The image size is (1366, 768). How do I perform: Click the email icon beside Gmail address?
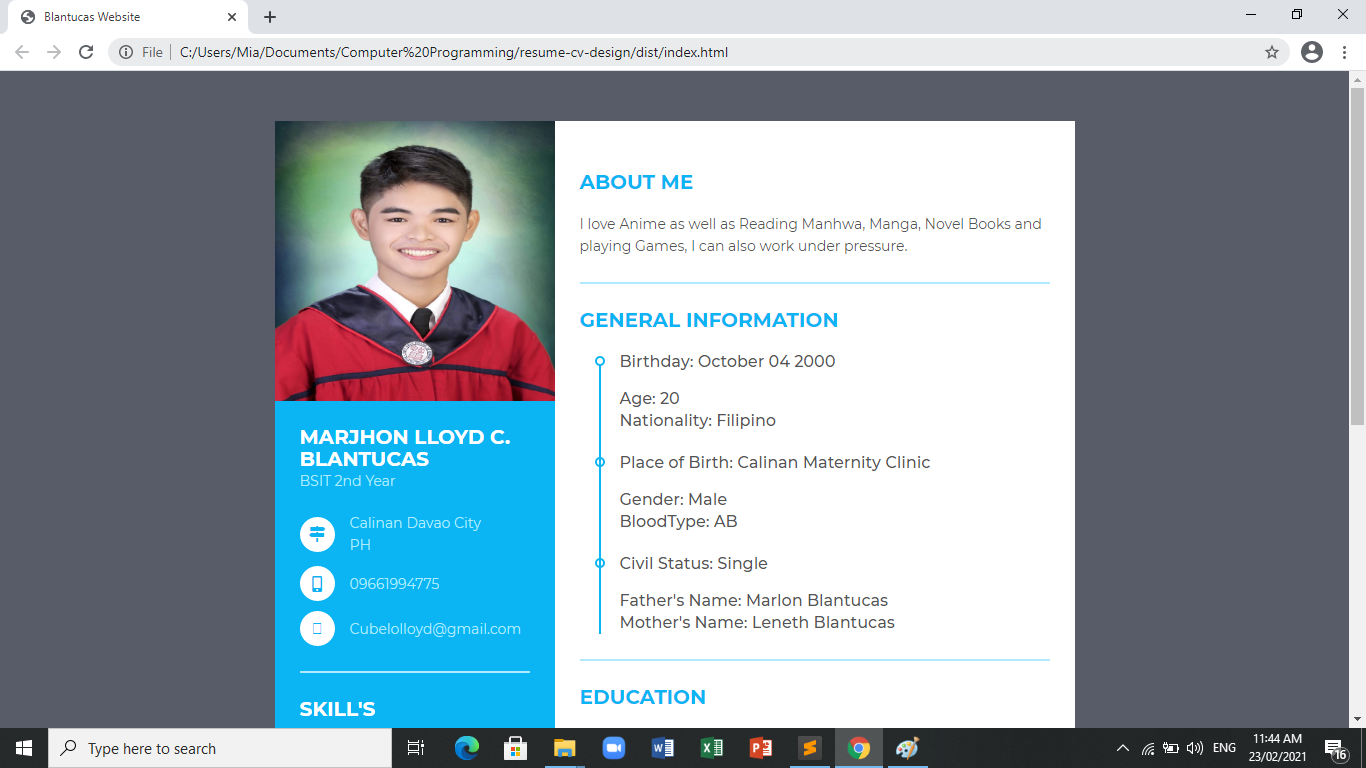[317, 629]
